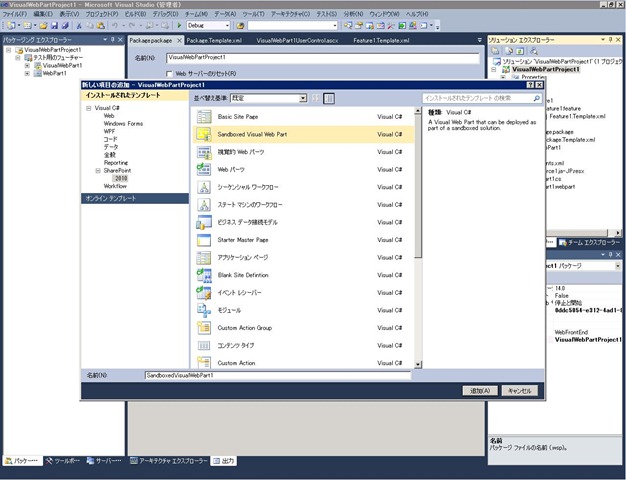The image size is (626, 480).
Task: Select the Basic Site Page template icon
Action: [x=204, y=117]
